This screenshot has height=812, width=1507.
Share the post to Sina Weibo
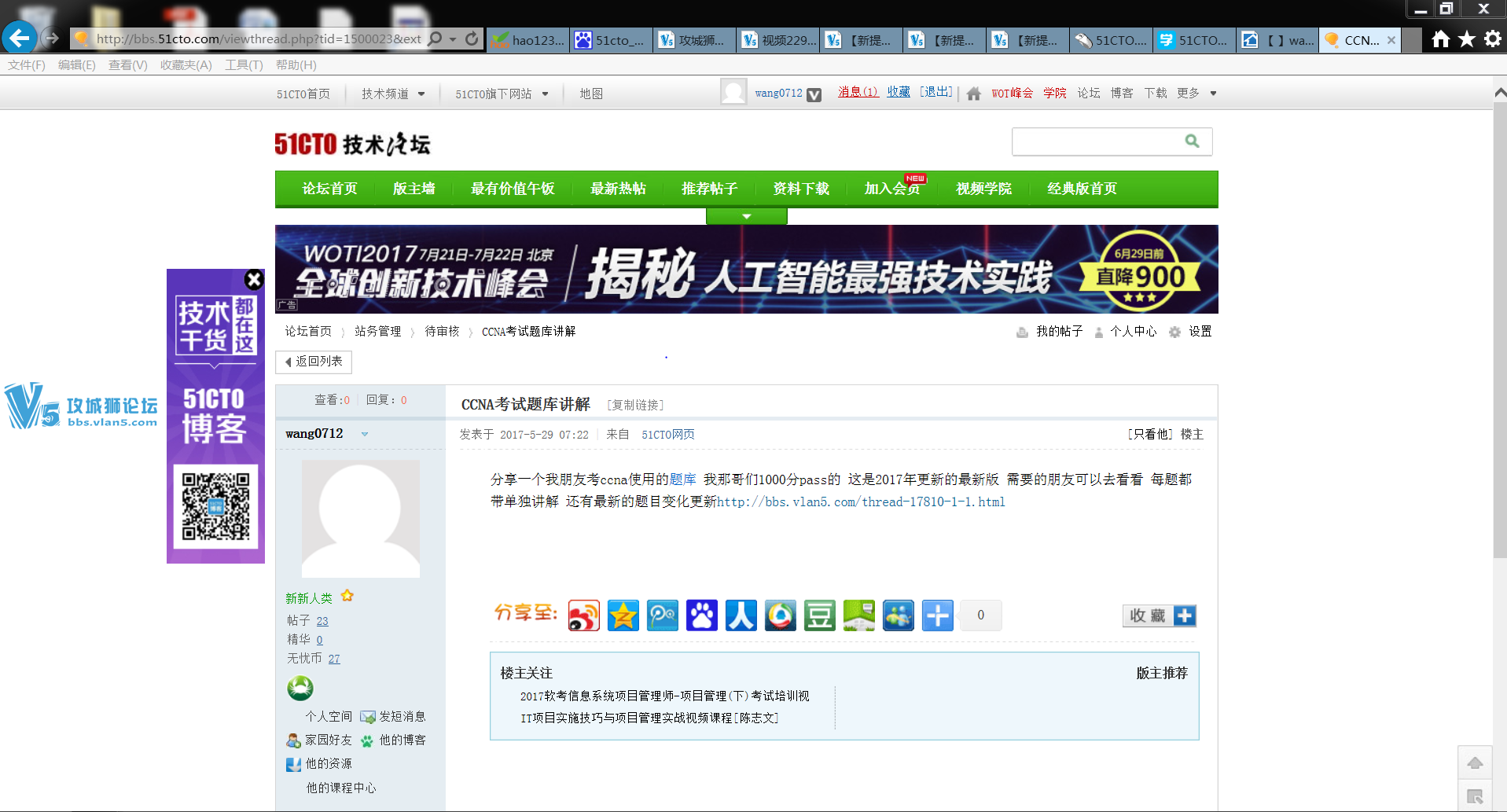pos(583,615)
